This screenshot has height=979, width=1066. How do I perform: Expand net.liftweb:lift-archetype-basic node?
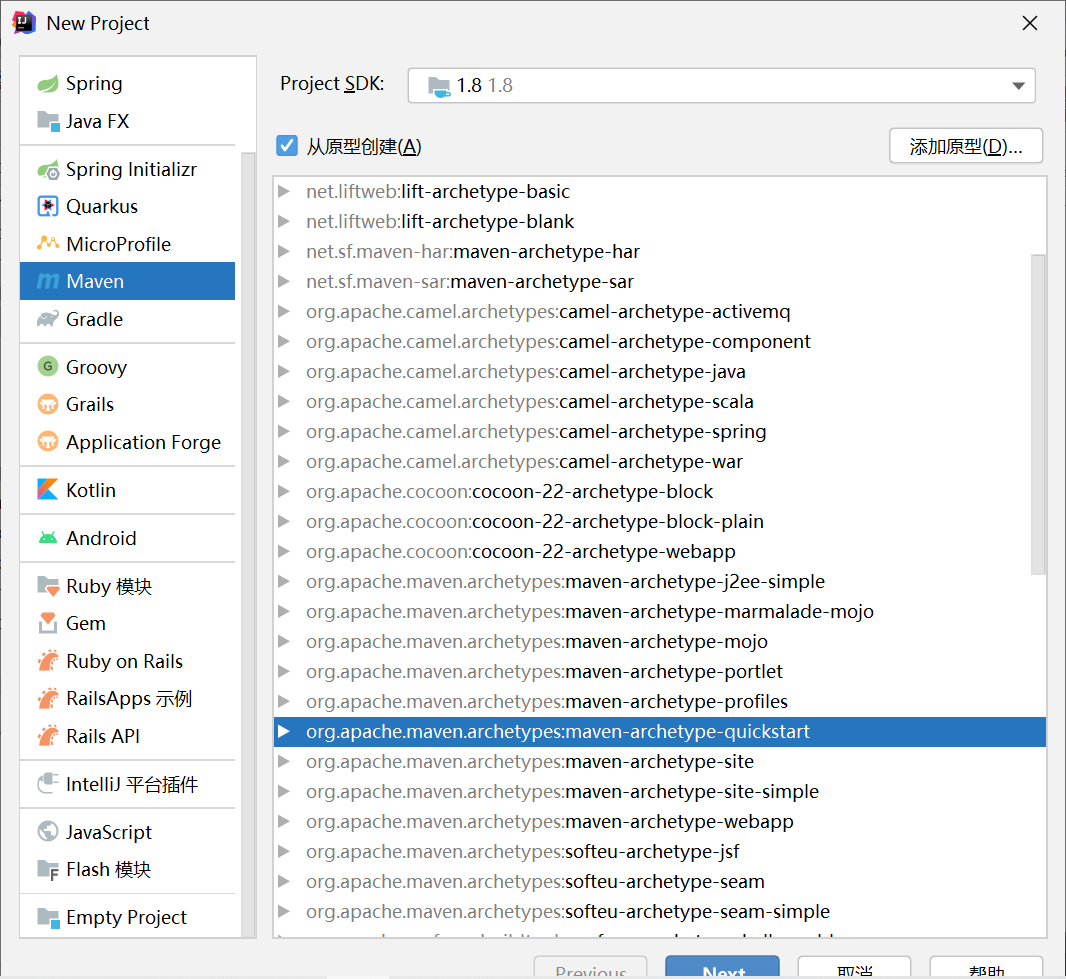(284, 191)
